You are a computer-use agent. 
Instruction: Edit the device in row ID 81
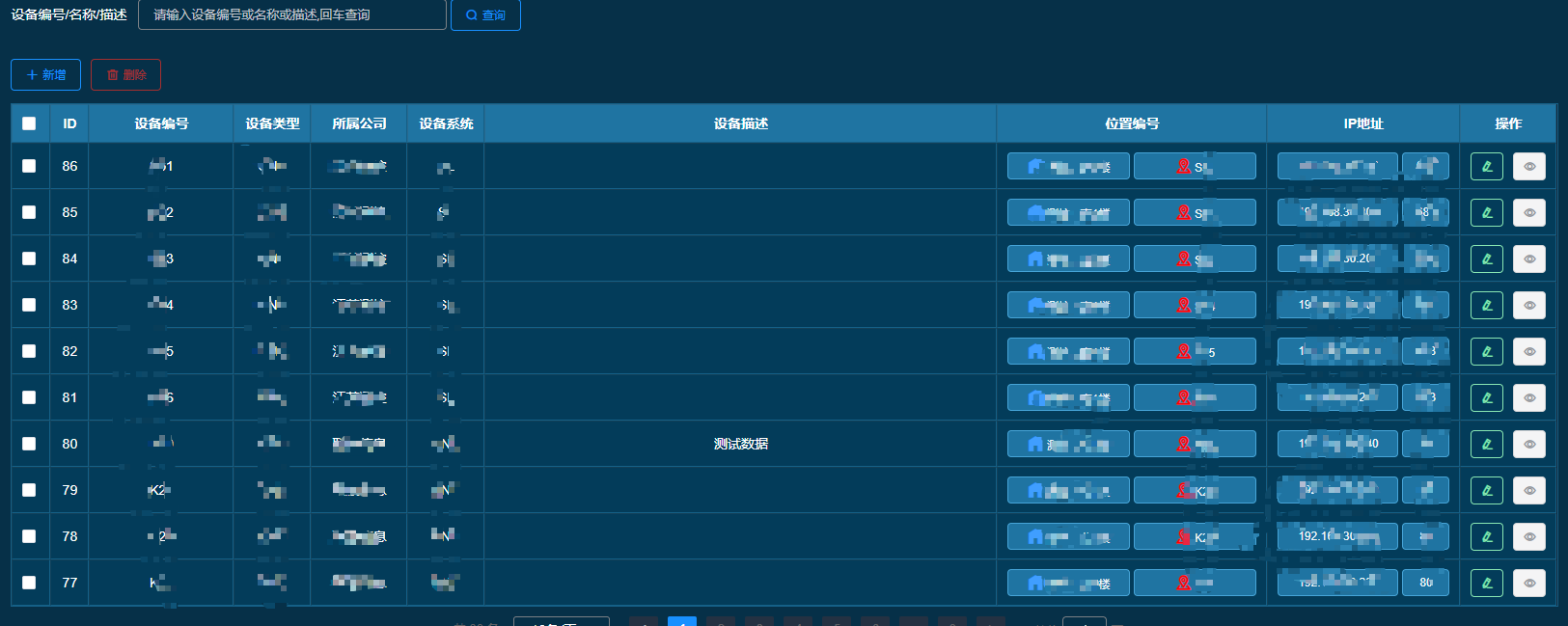1487,397
